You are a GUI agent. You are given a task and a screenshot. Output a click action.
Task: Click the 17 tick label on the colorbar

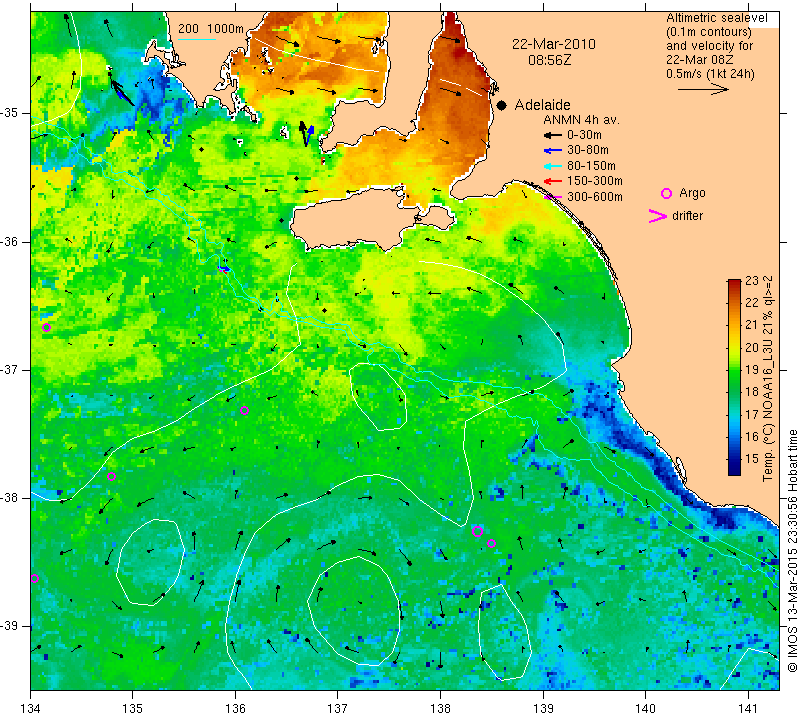coord(752,414)
